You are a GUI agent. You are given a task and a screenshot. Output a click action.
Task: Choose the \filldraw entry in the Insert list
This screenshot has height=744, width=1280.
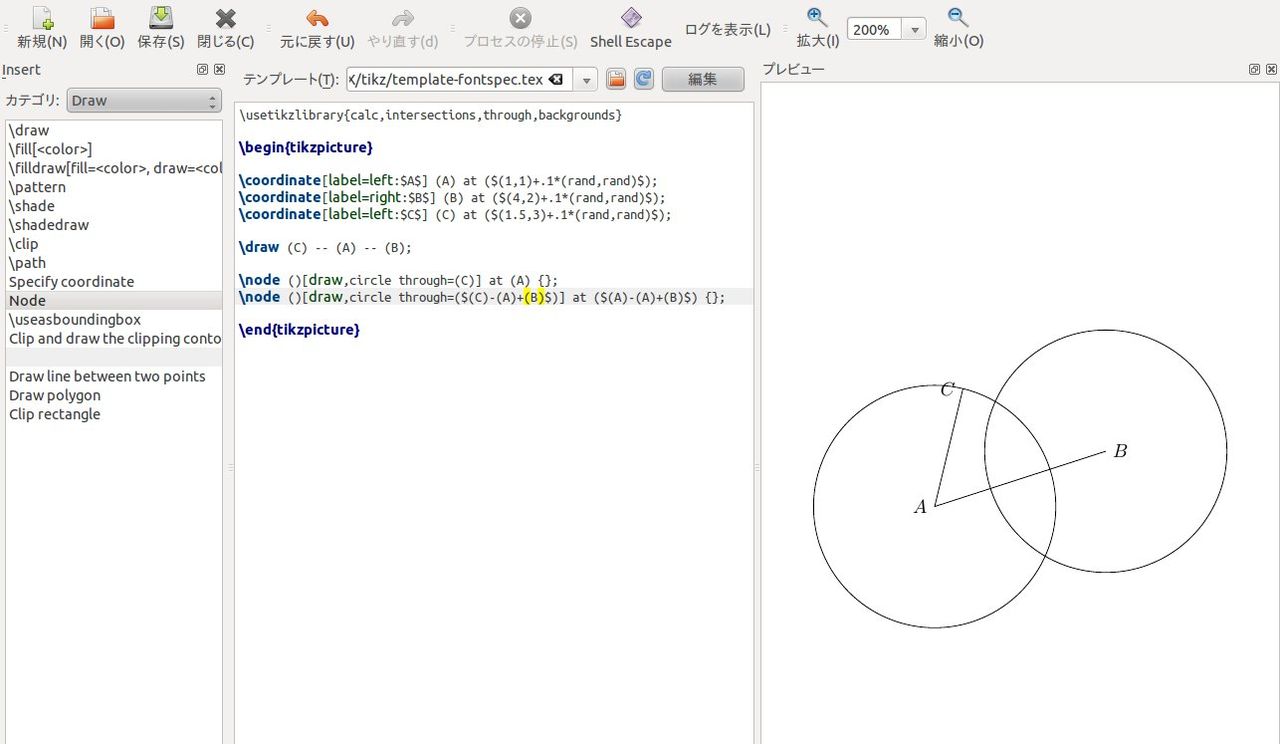click(114, 168)
